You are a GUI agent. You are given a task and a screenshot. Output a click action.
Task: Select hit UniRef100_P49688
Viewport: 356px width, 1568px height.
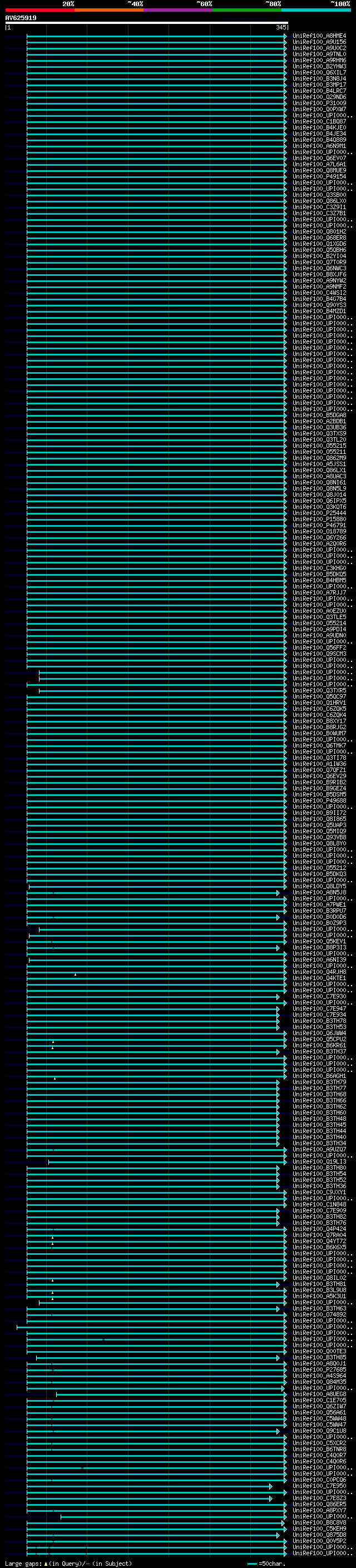(319, 800)
